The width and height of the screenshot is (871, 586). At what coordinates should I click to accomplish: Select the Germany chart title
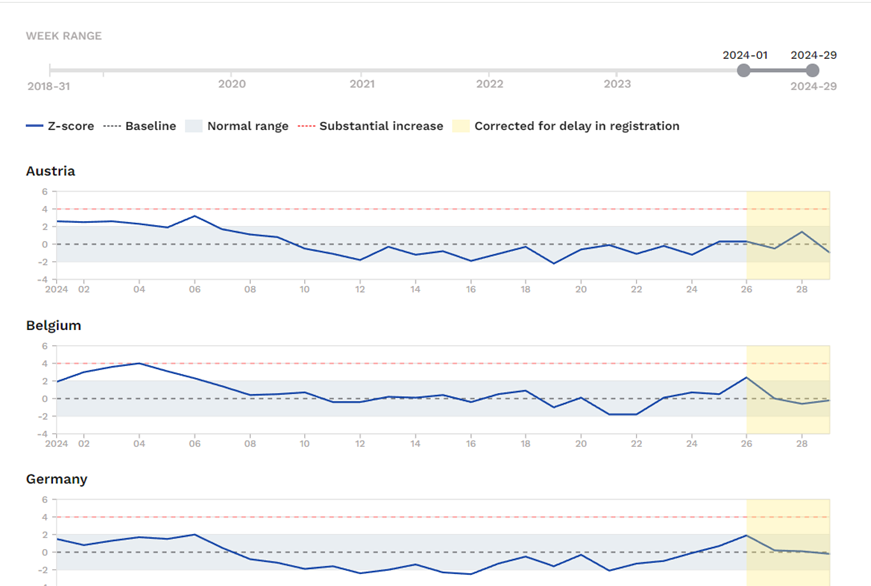point(56,479)
